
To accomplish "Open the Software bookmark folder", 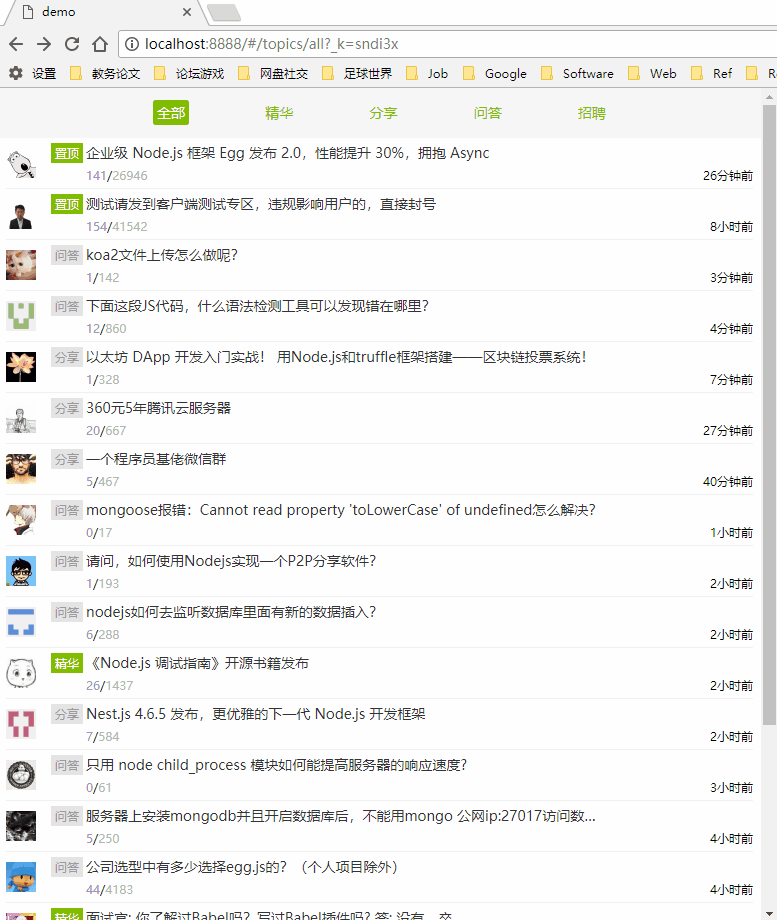I will coord(577,73).
